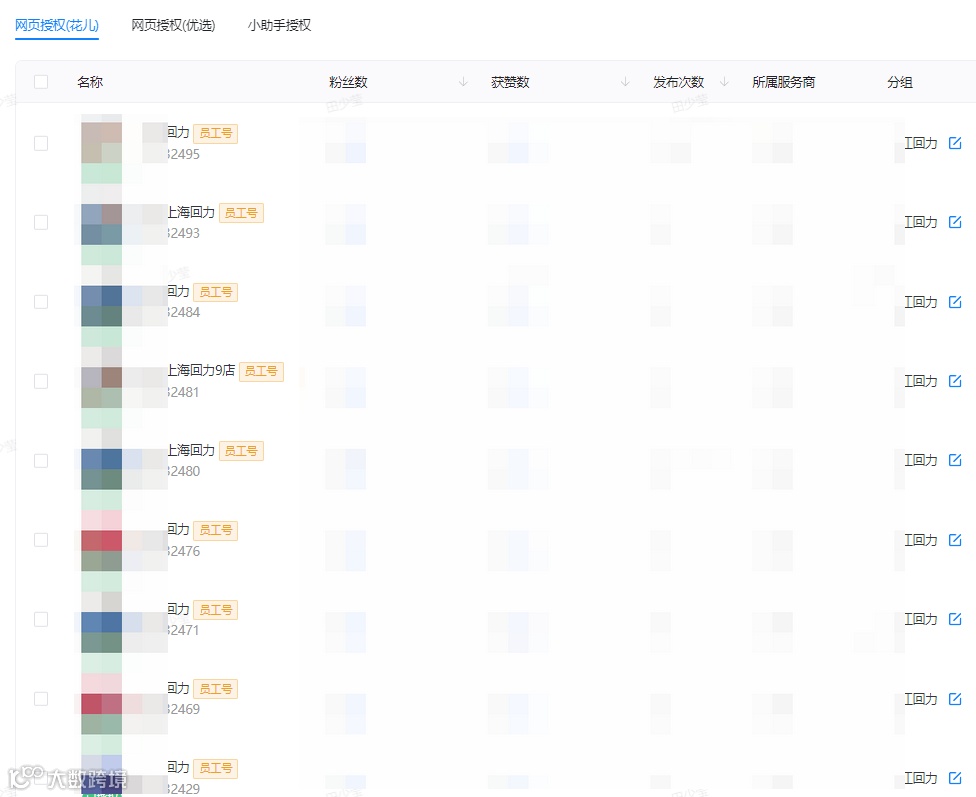Viewport: 976px width, 797px height.
Task: Edit group for row ending 2495
Action: point(955,143)
